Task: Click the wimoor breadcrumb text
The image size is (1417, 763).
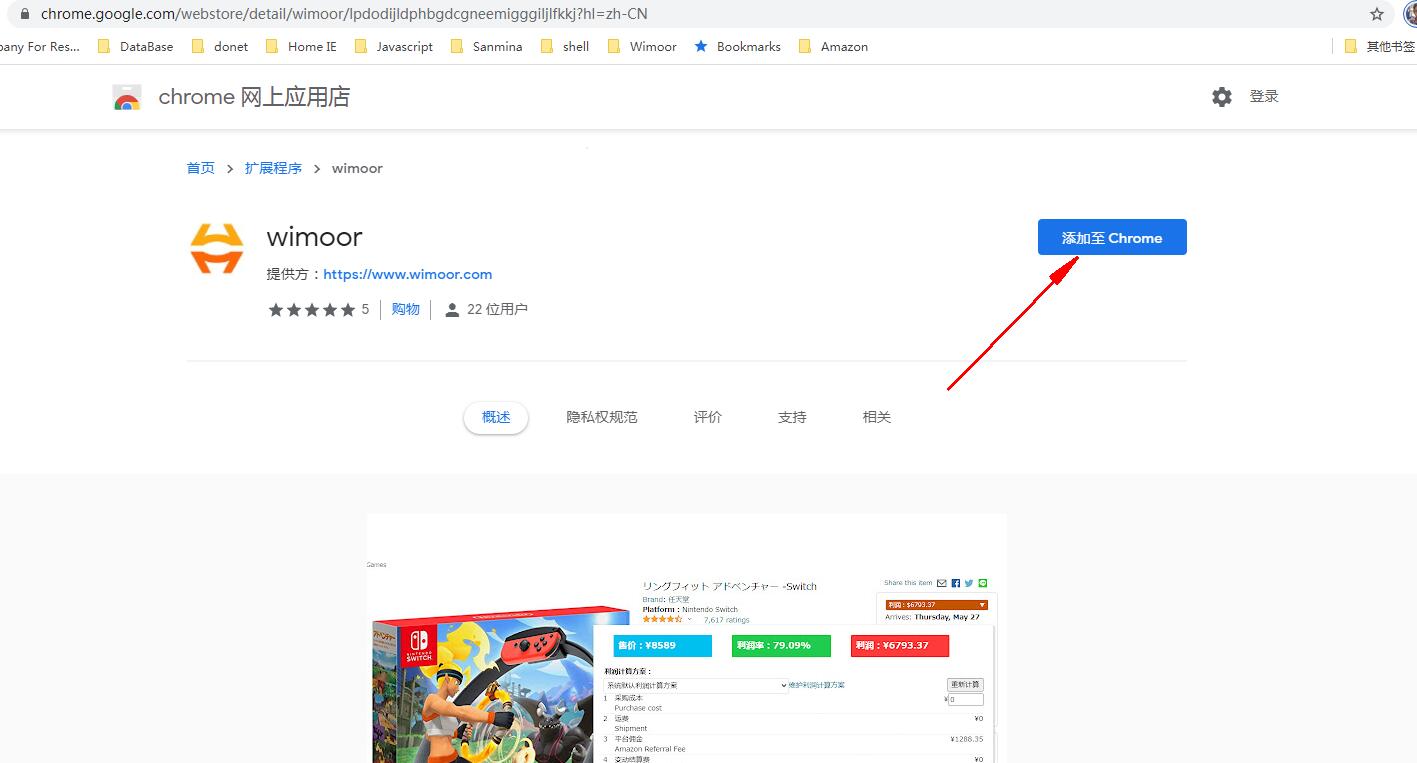Action: pos(357,168)
